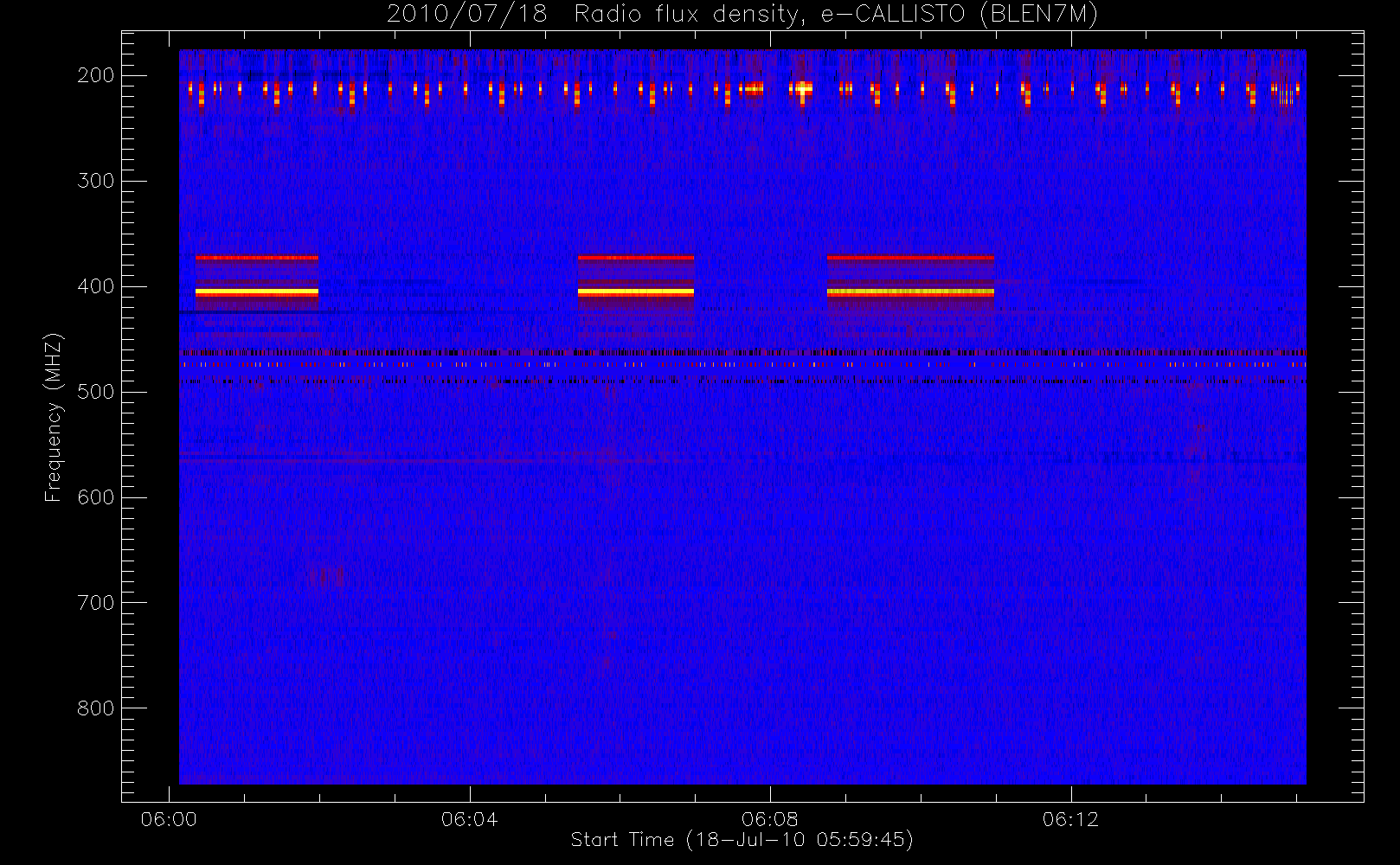Click the 400 frequency tick label
Viewport: 1400px width, 865px height.
96,286
